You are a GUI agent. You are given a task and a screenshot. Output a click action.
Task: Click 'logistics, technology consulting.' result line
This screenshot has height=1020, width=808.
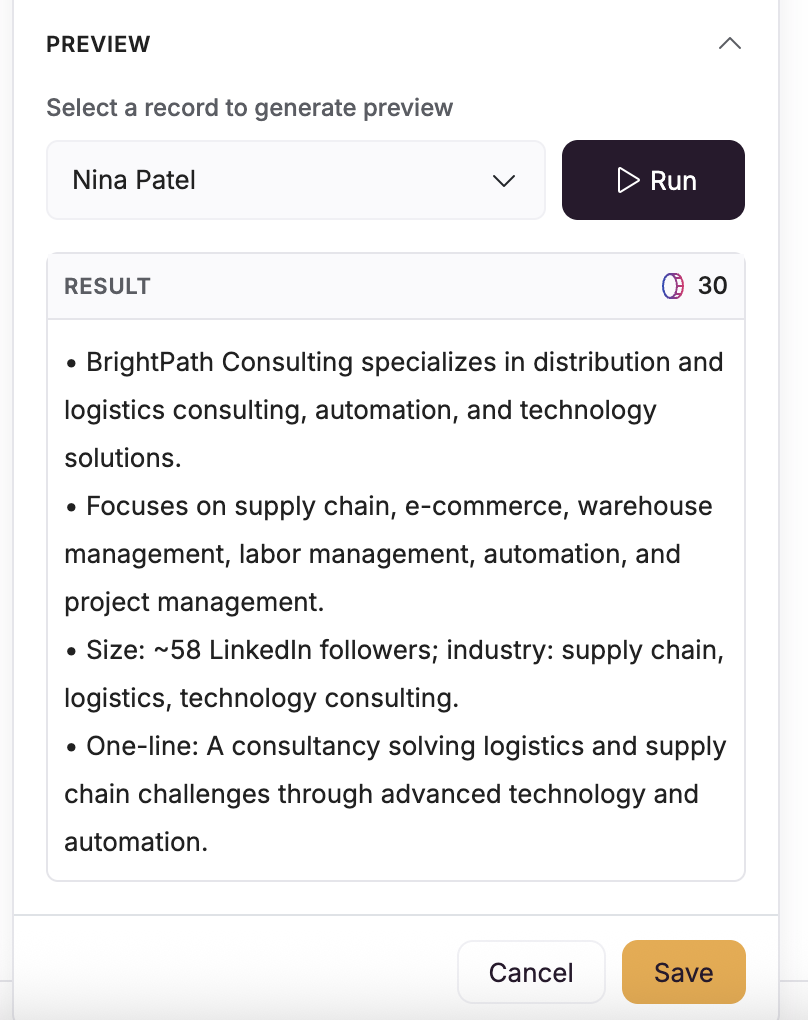point(261,698)
